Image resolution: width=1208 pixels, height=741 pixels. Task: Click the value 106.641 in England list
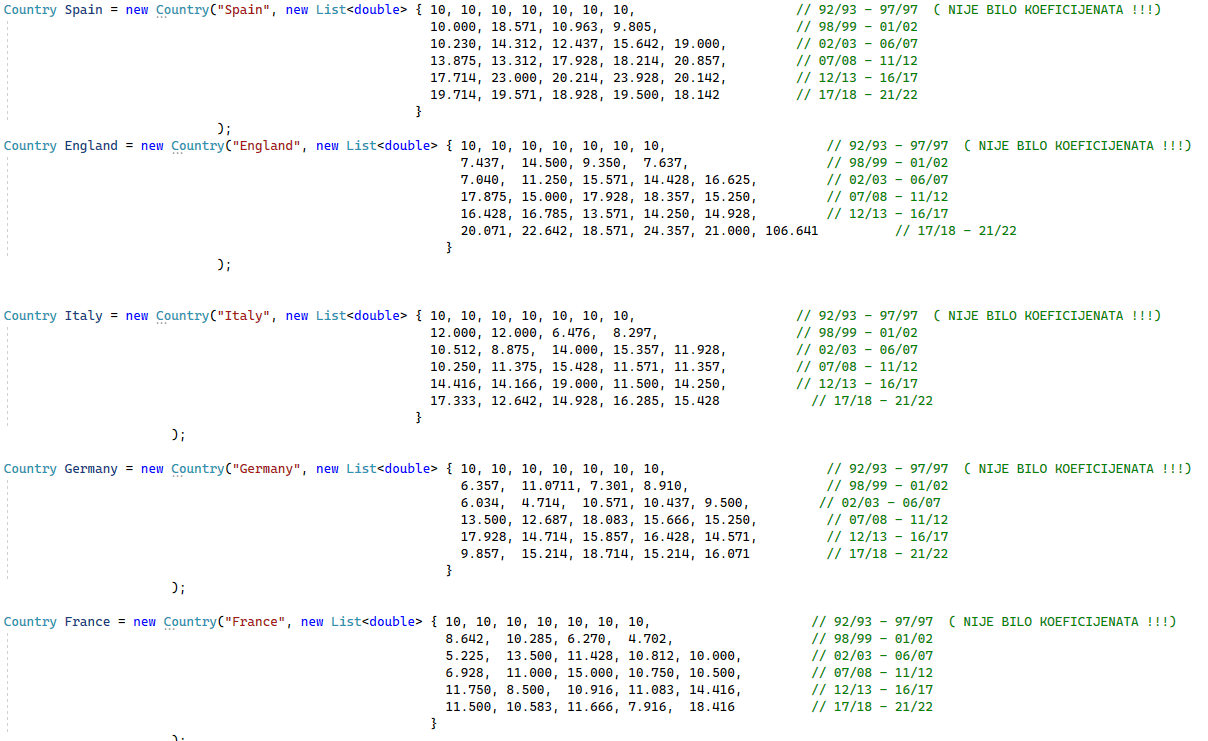tap(791, 231)
